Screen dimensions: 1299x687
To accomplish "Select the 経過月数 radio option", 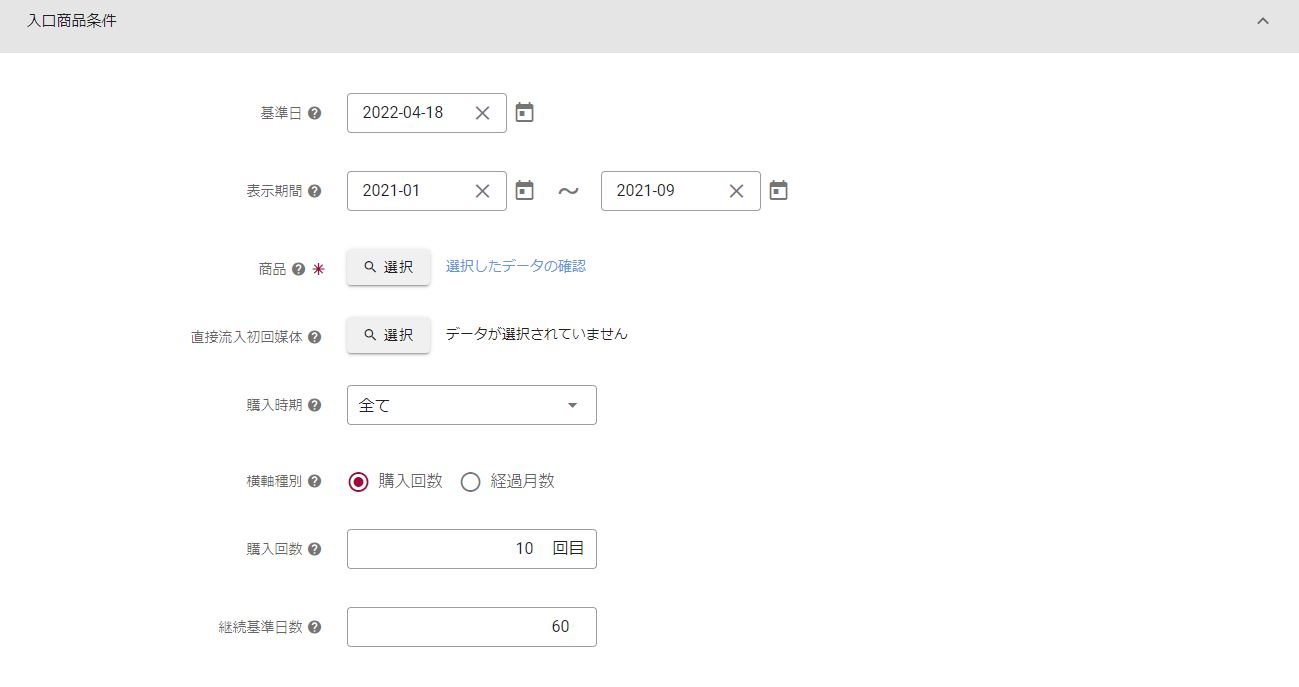I will [x=470, y=482].
